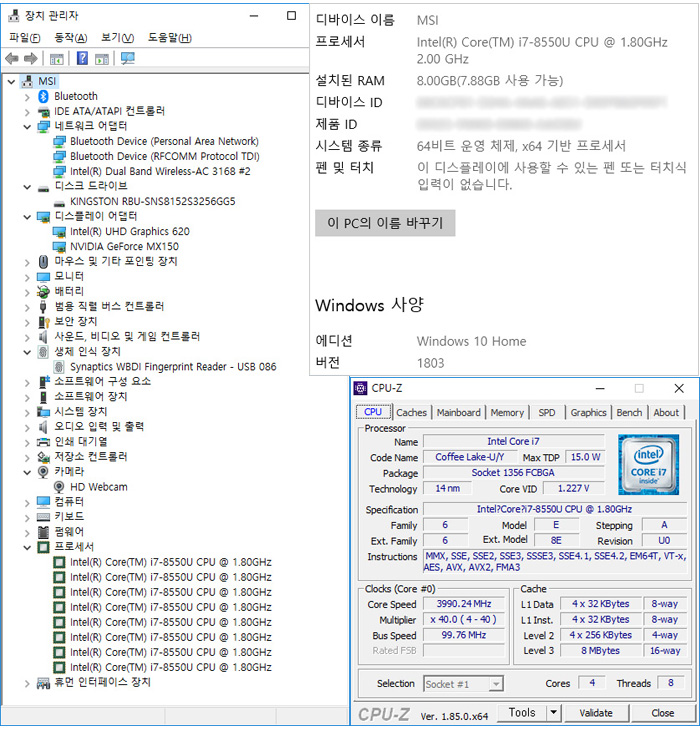Select Intel(R) UHD Graphics 620 device

(x=130, y=231)
